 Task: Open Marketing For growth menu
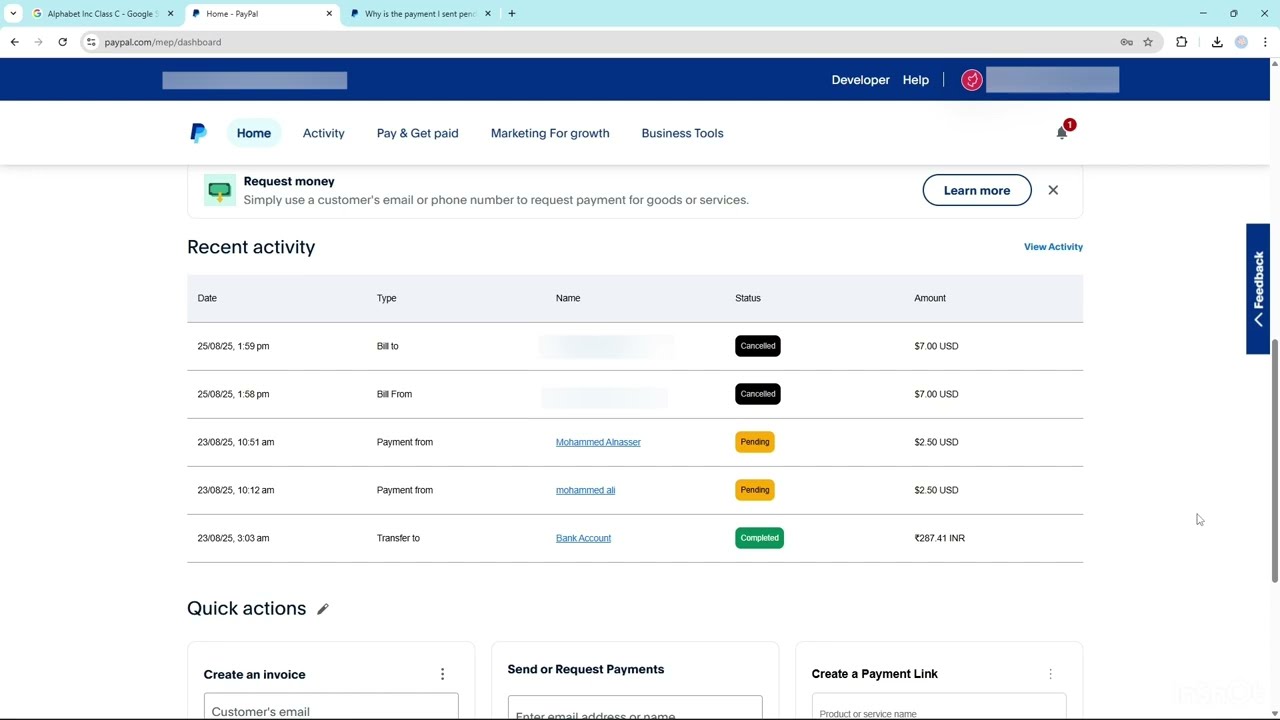(x=550, y=133)
